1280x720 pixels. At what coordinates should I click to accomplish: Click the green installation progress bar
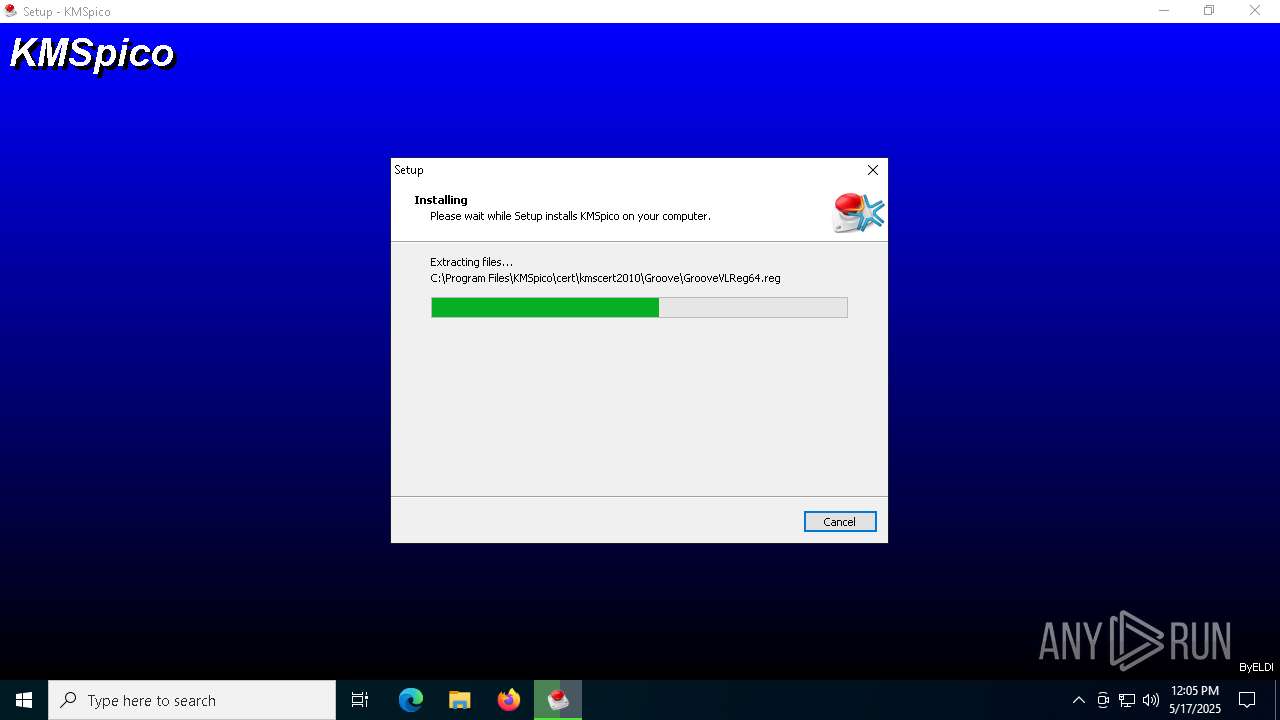[x=639, y=307]
